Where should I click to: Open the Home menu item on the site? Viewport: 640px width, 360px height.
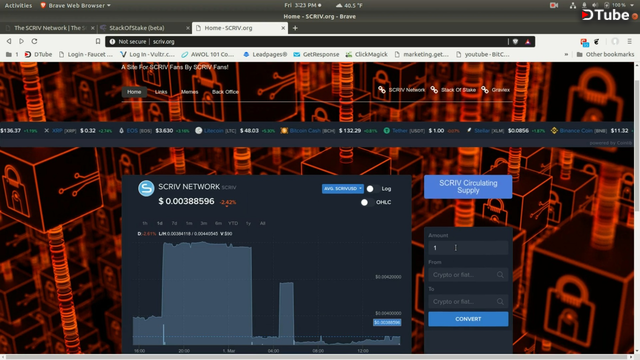[x=134, y=92]
